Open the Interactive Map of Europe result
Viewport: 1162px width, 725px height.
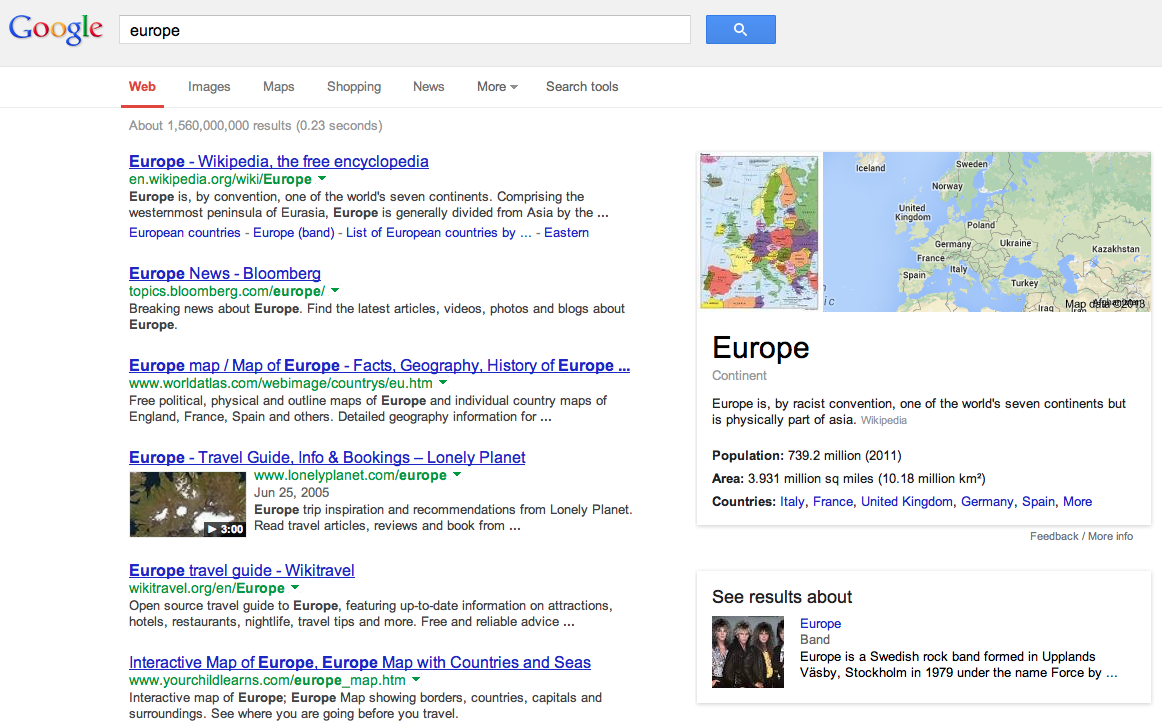pos(359,662)
